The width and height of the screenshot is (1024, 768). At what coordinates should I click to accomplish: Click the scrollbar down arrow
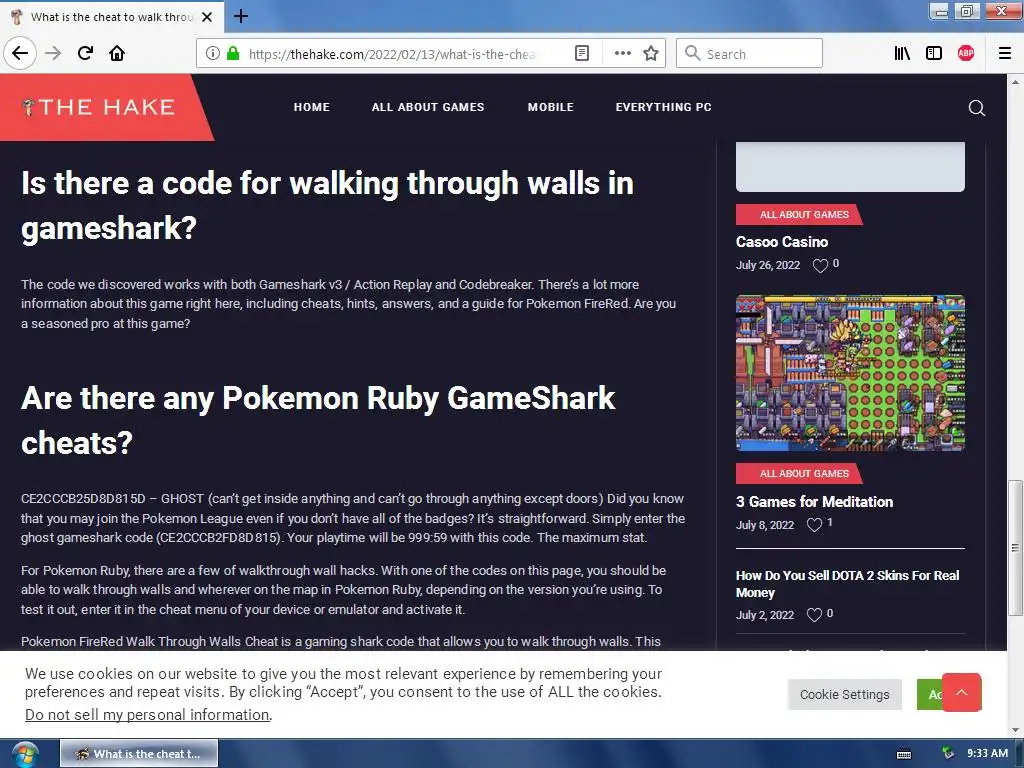(1015, 729)
